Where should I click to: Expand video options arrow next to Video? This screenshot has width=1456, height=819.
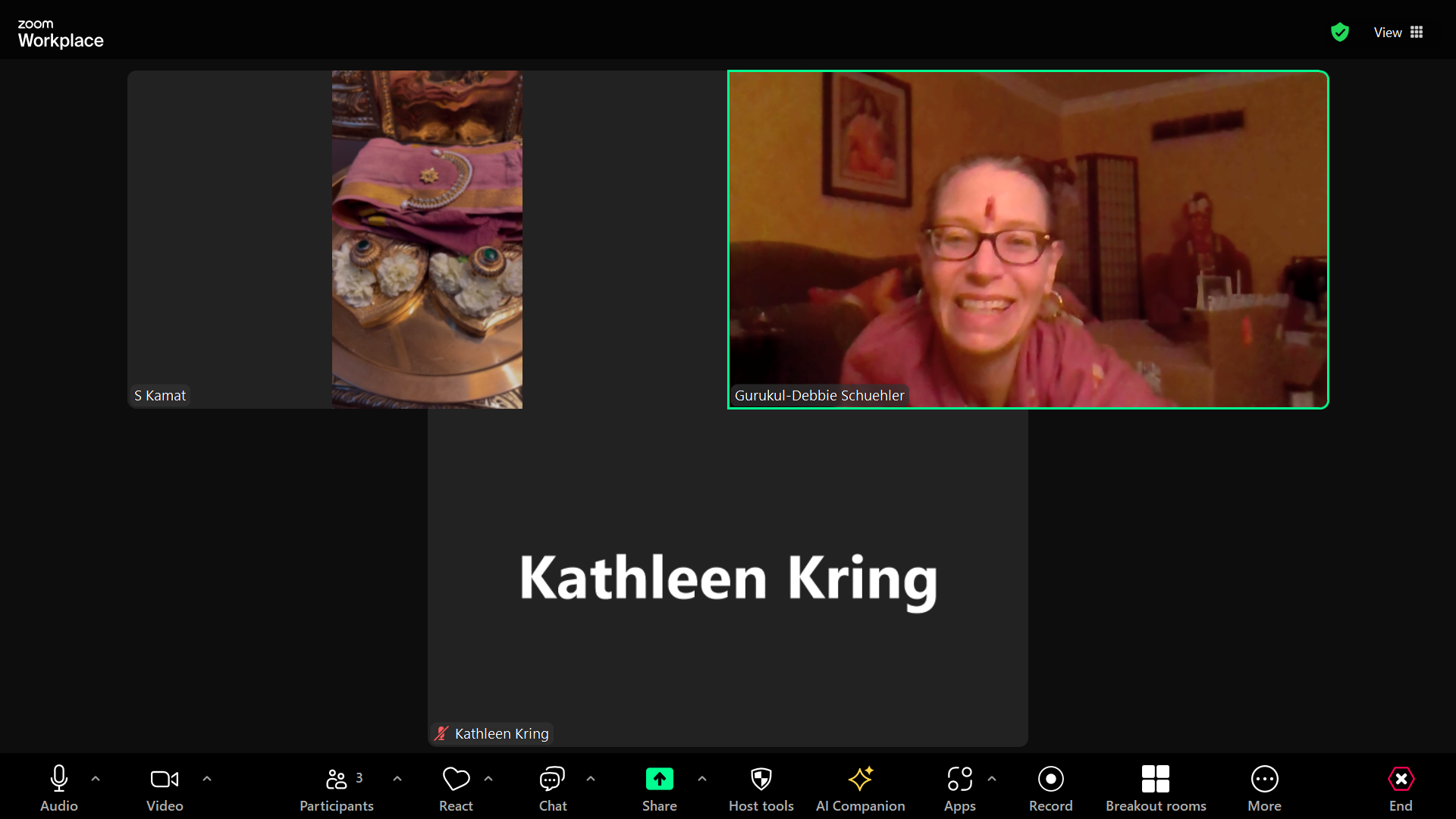[207, 779]
